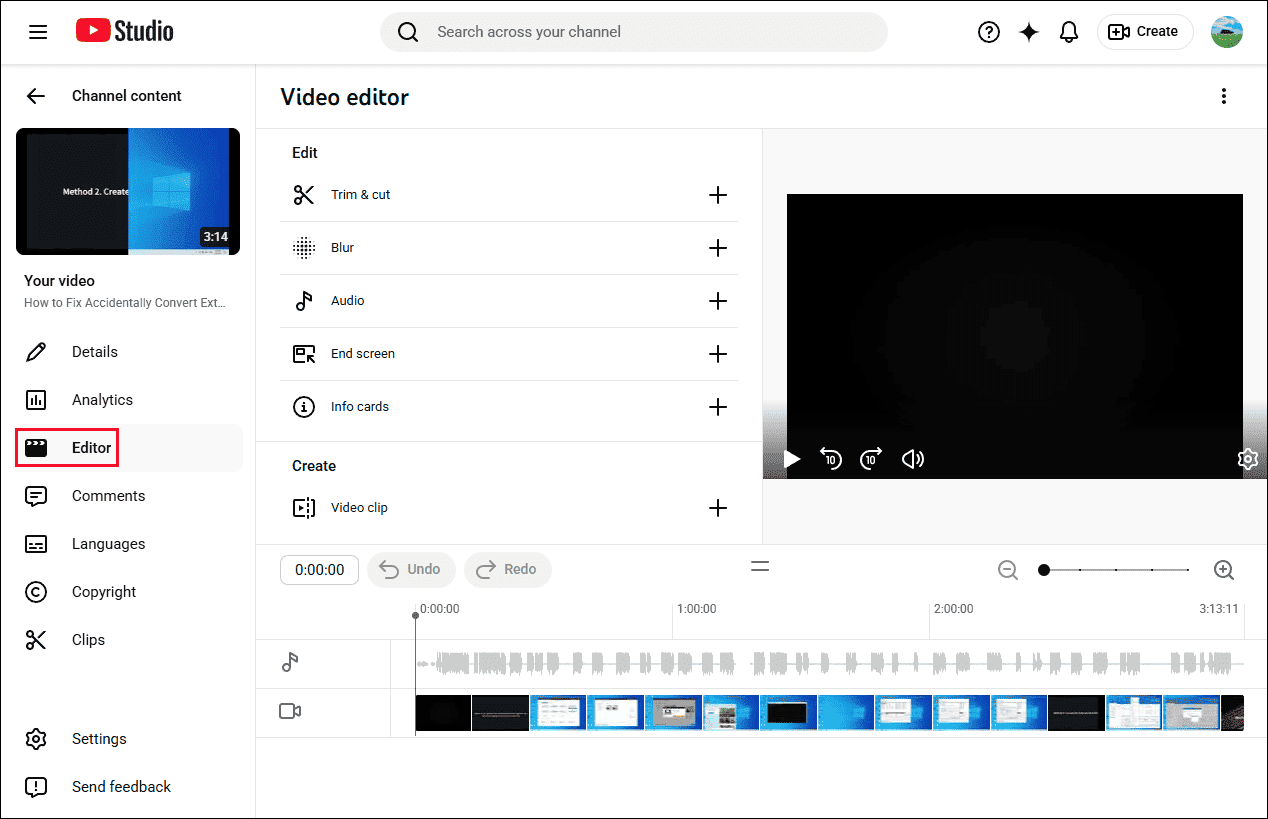Open the Video editor options menu
This screenshot has width=1268, height=819.
click(x=1224, y=95)
